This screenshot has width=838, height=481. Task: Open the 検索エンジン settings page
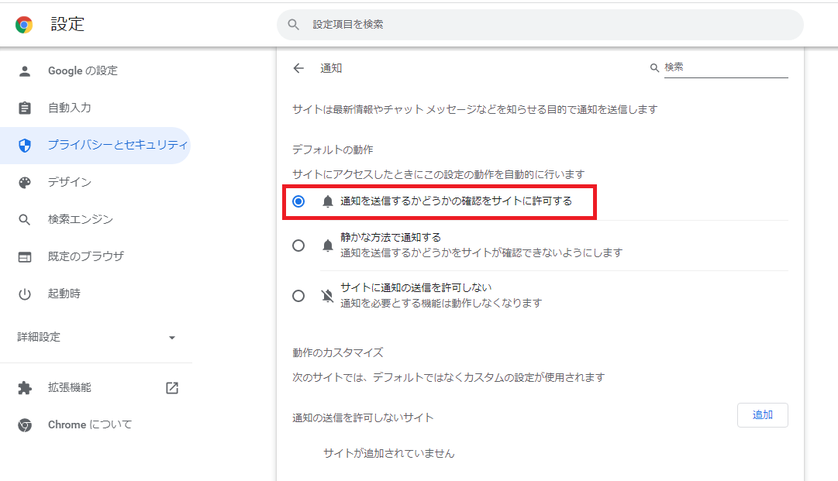(80, 219)
